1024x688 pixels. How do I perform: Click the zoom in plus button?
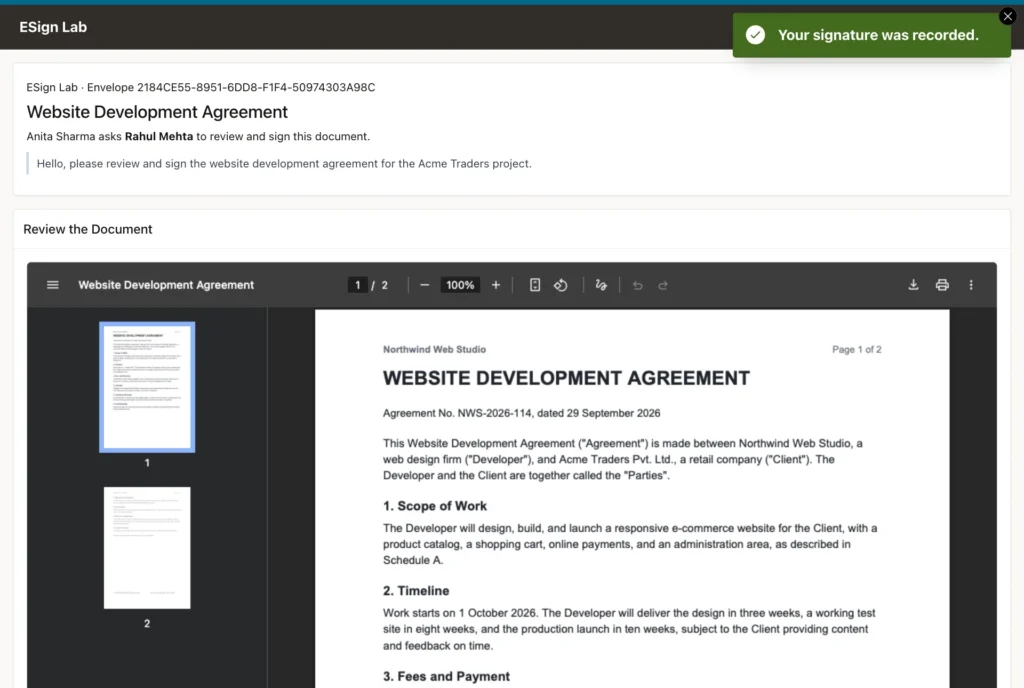496,285
